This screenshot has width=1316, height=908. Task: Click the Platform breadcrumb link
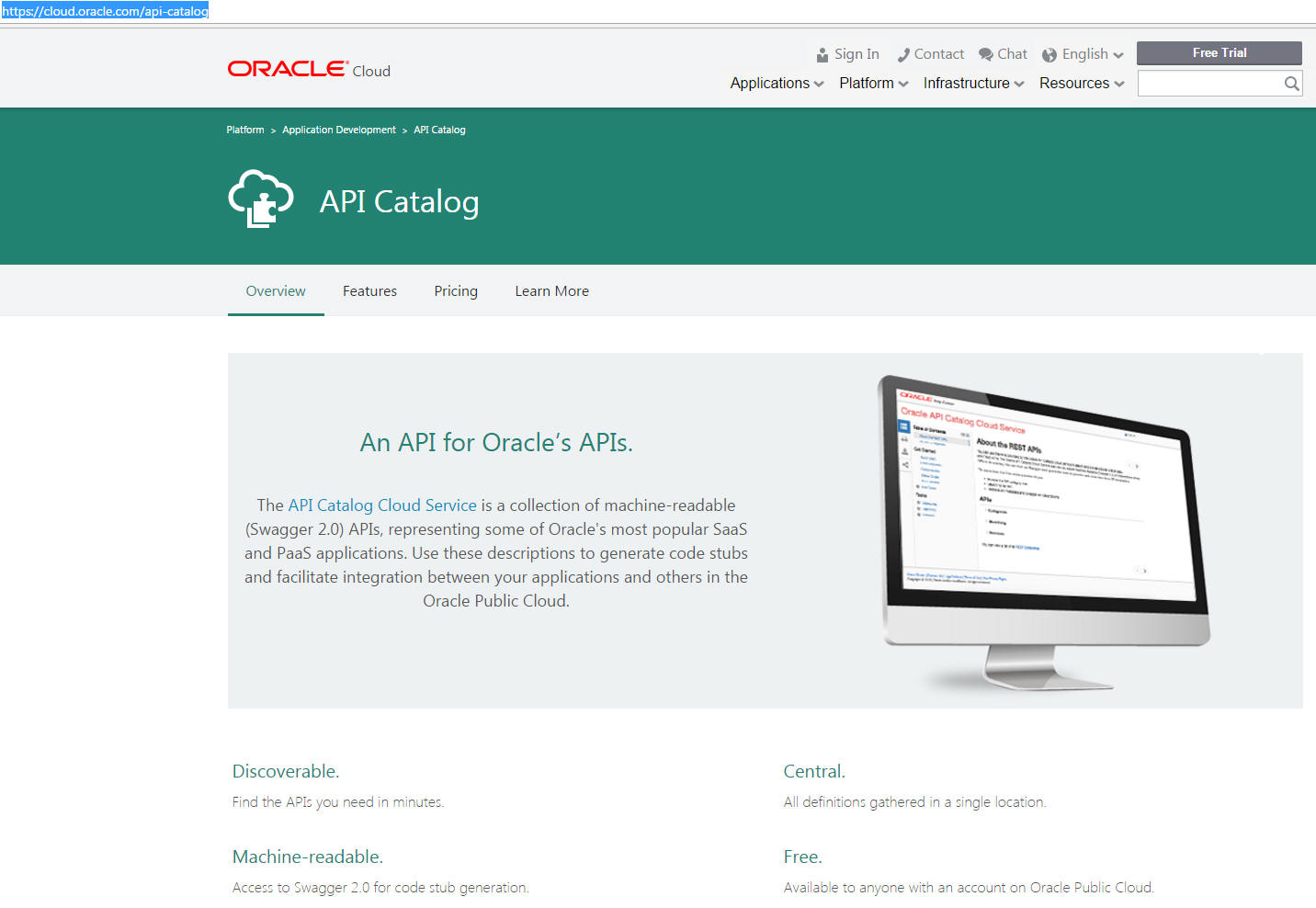pos(245,130)
